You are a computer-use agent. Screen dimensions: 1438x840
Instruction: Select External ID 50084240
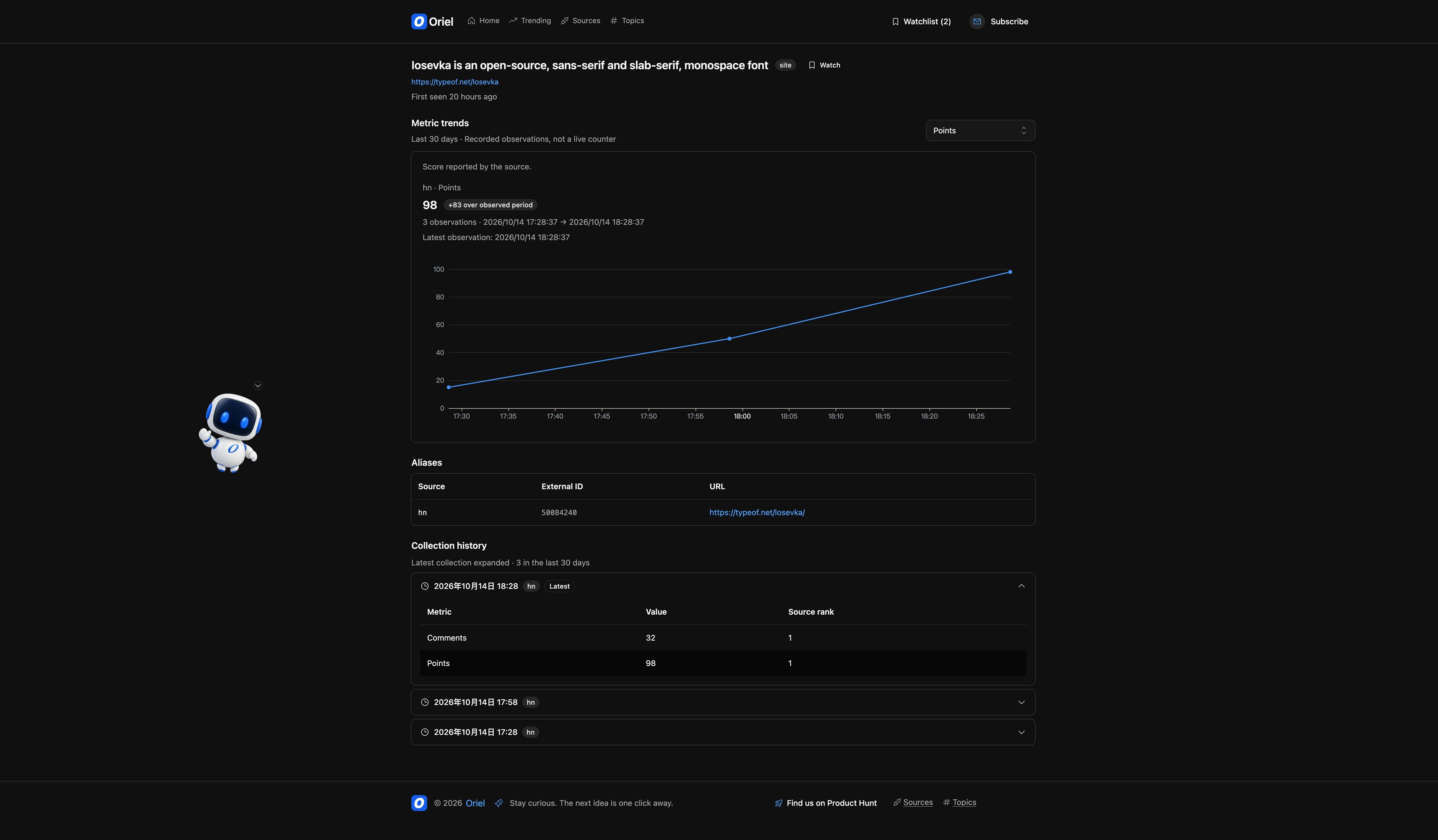(x=559, y=513)
